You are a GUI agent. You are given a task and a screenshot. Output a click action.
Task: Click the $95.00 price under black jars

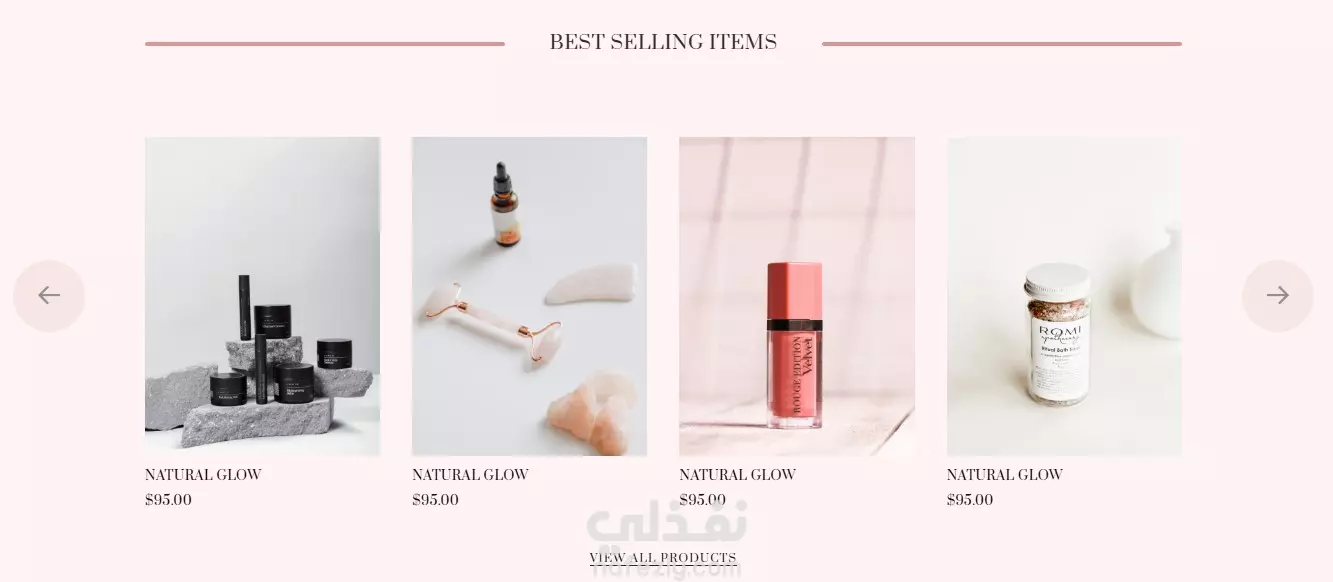tap(168, 500)
